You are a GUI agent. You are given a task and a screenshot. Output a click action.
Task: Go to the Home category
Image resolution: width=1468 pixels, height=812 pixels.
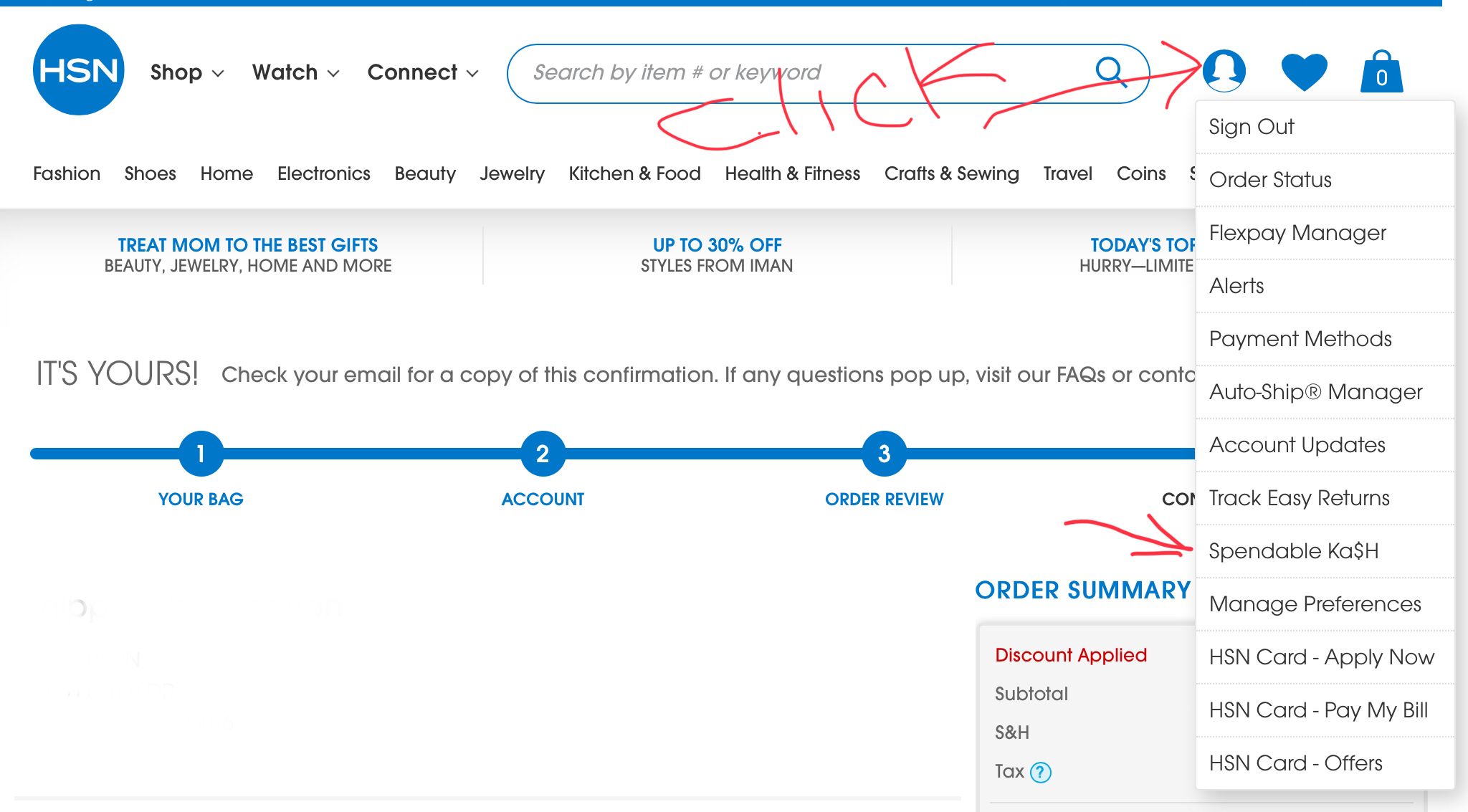click(x=227, y=173)
